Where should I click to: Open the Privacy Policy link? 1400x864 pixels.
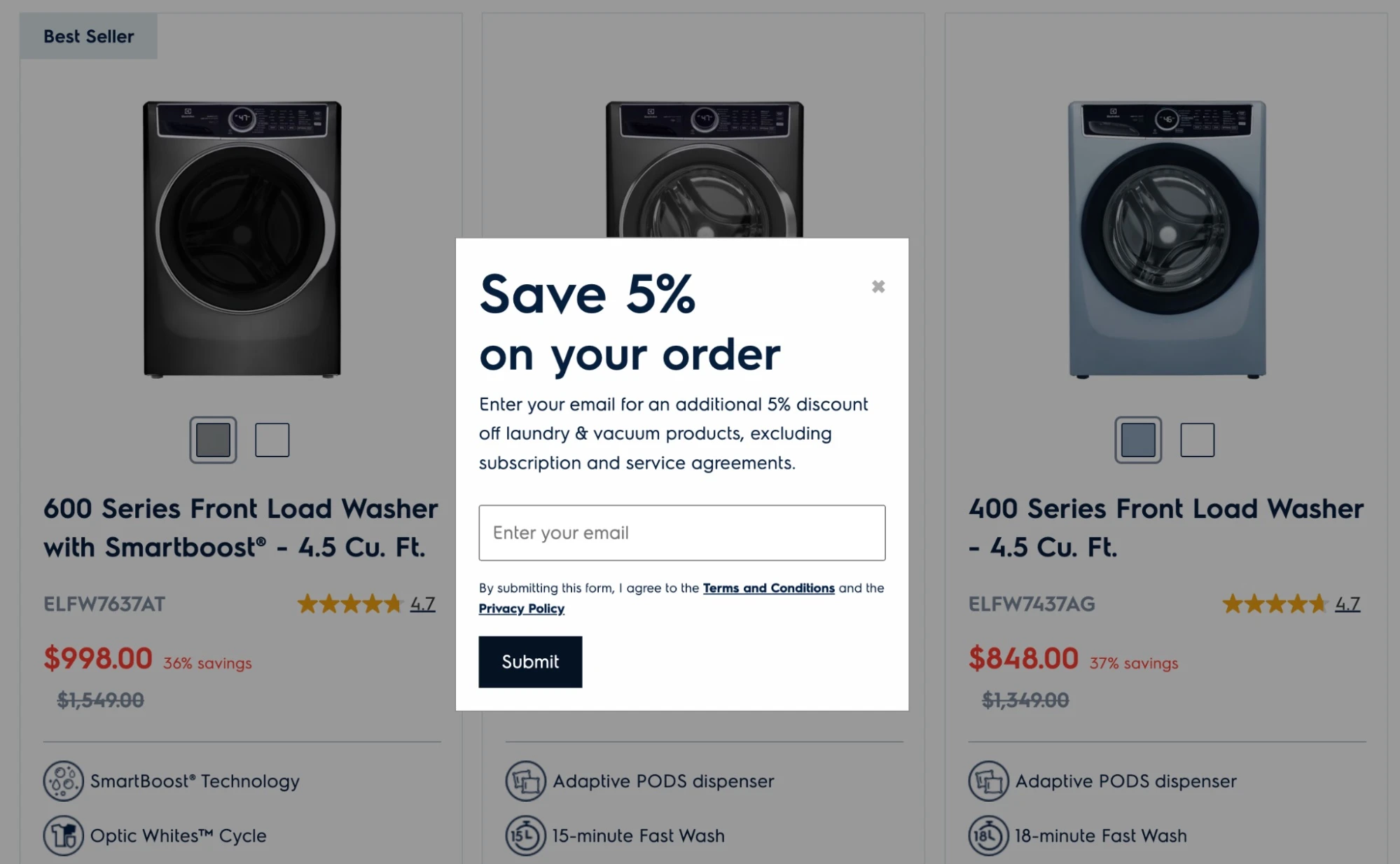click(x=521, y=608)
